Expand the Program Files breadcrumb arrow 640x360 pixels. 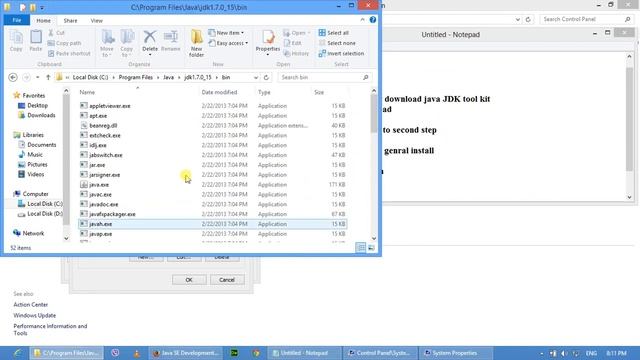click(157, 77)
